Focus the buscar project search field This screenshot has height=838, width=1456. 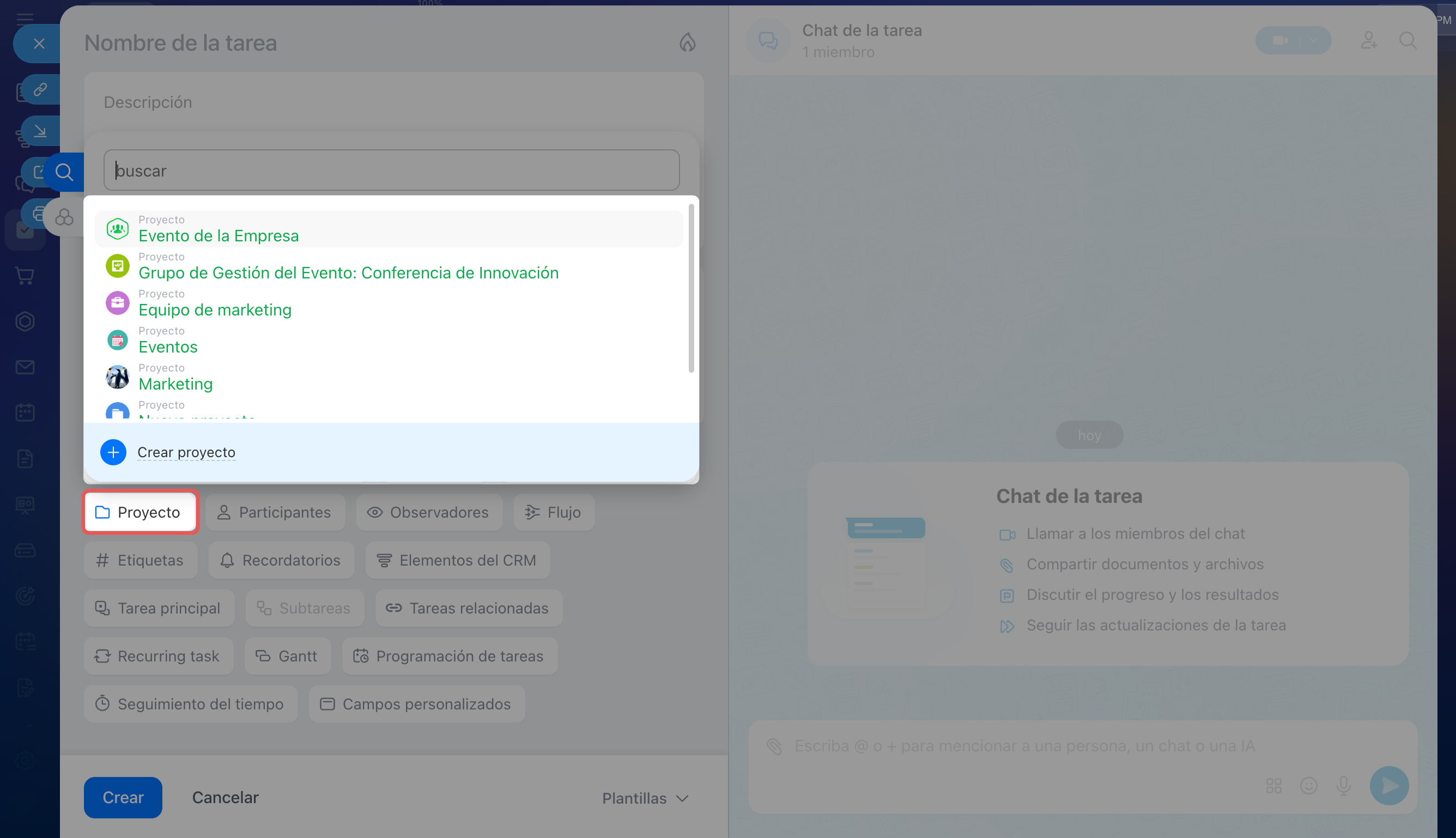(391, 171)
